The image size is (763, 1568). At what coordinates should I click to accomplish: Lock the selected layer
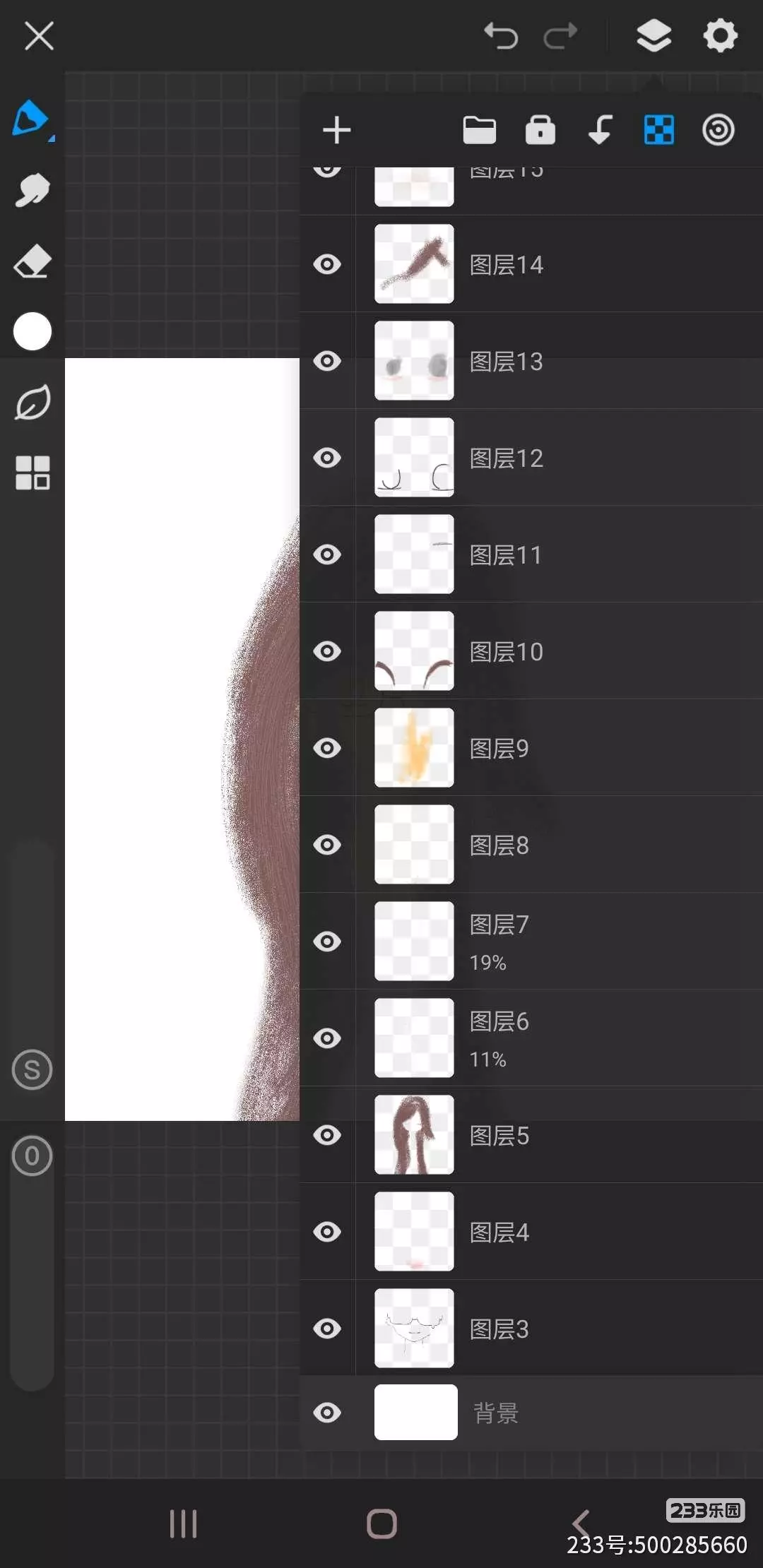click(540, 130)
